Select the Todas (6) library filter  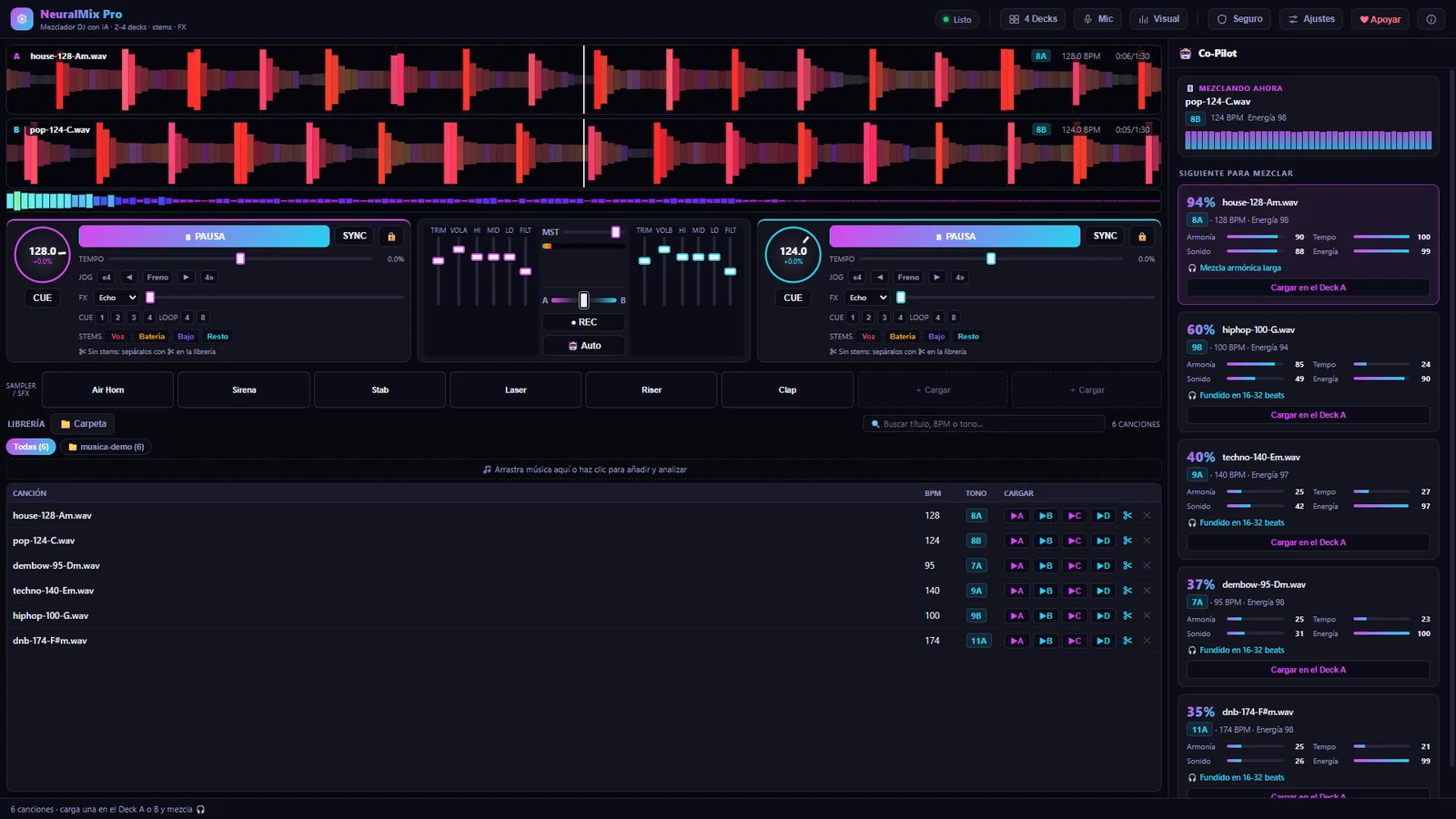(x=31, y=447)
